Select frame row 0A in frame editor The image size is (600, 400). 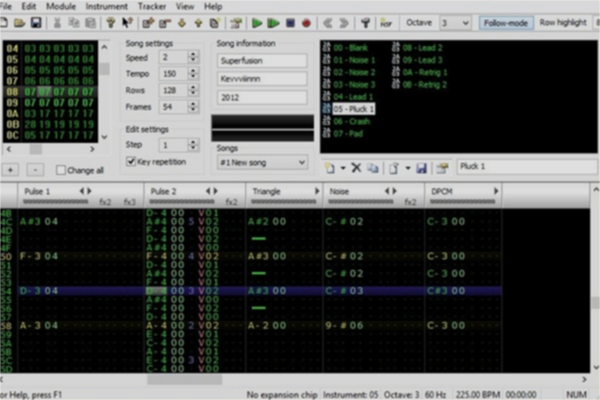tap(50, 114)
